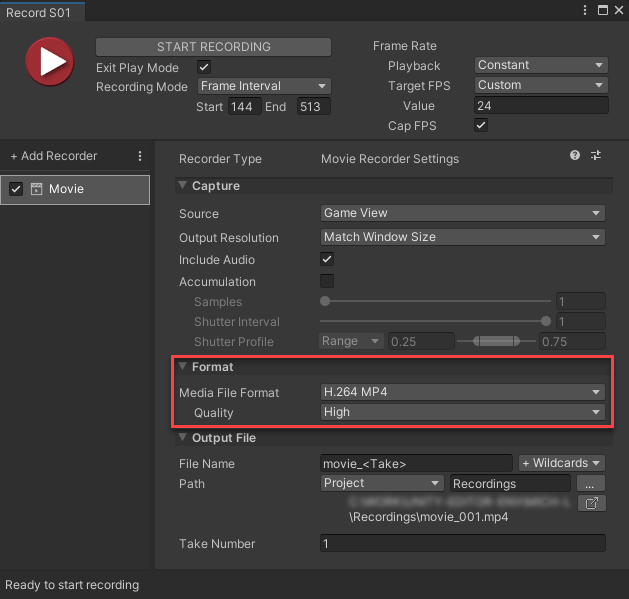Screen dimensions: 629x599
Task: Click the Shutter Interval slider handle
Action: coord(545,322)
